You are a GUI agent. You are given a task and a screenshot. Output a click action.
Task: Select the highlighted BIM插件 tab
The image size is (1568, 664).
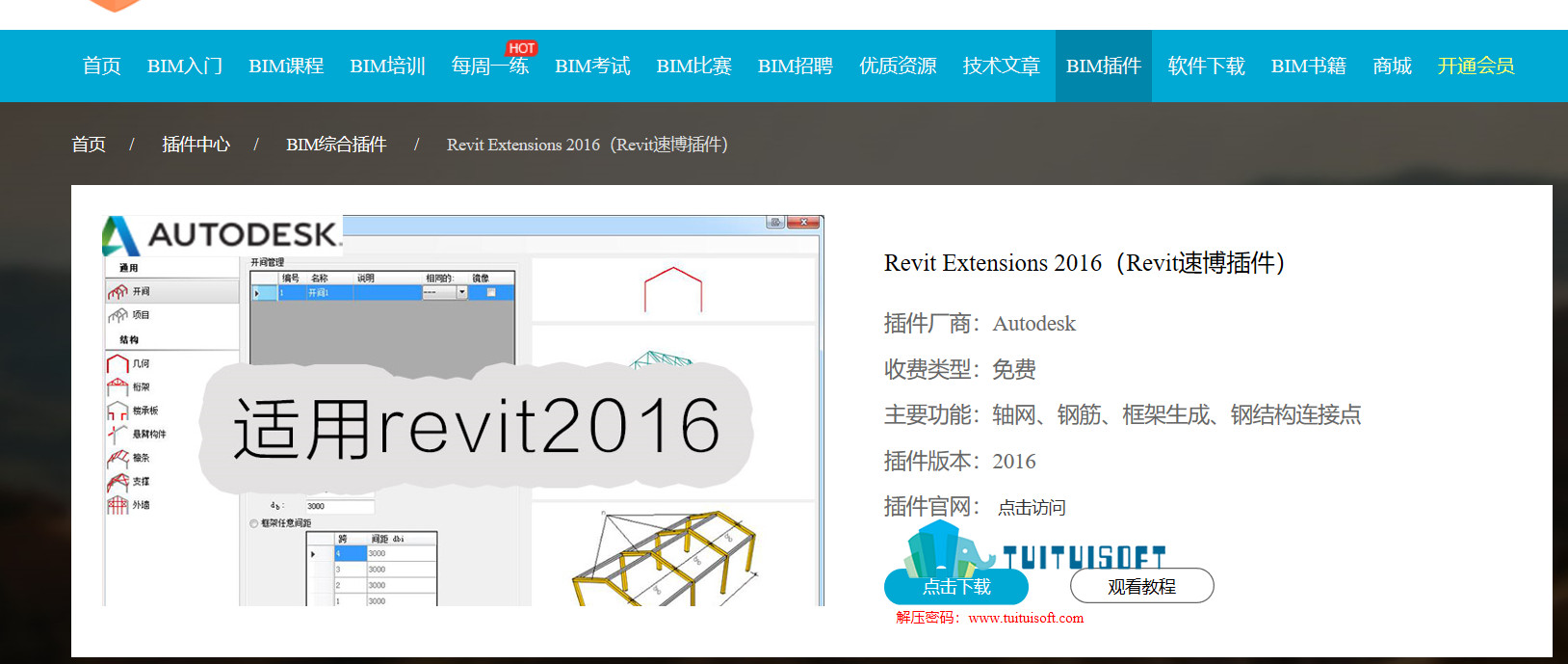click(x=1103, y=66)
